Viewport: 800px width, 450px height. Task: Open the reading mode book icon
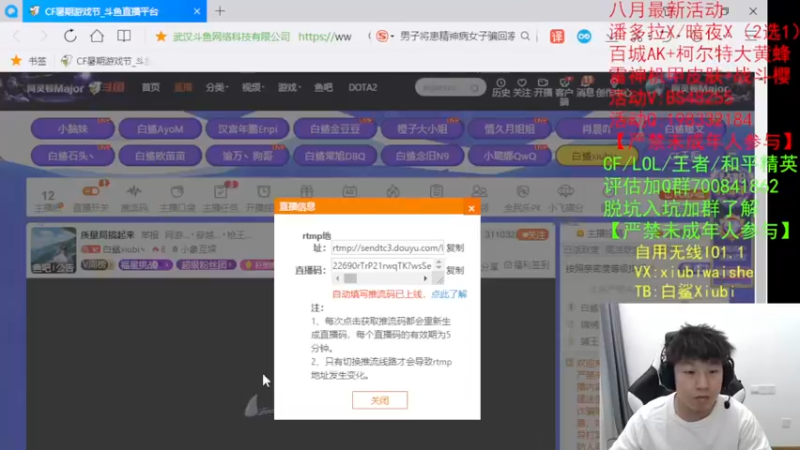124,36
